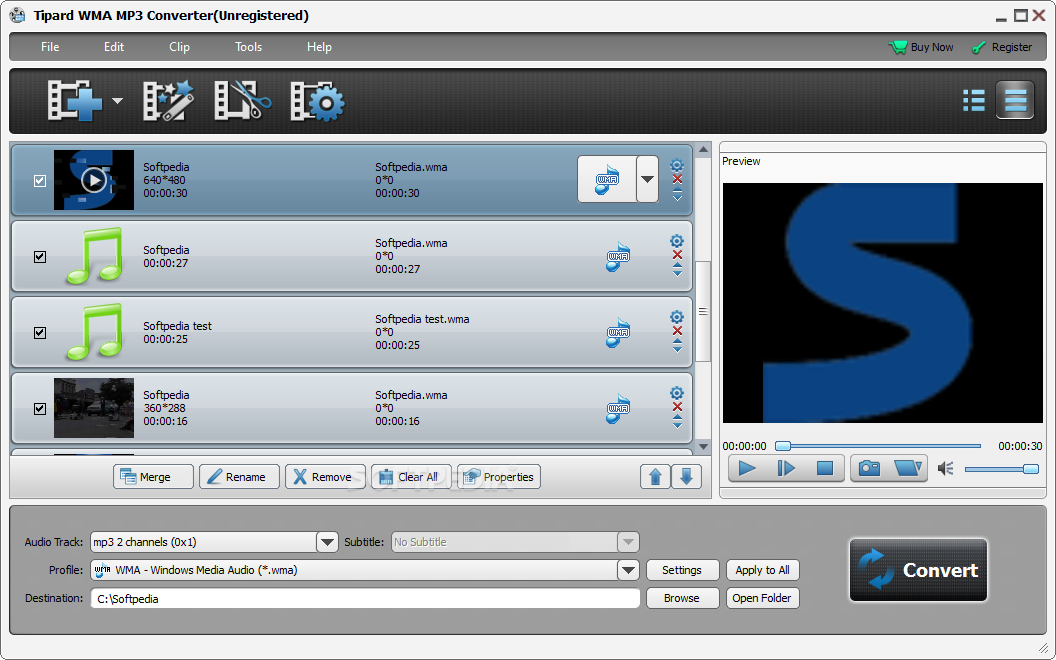Click move arrows on Softpedia test row
This screenshot has width=1056, height=660.
coord(677,345)
